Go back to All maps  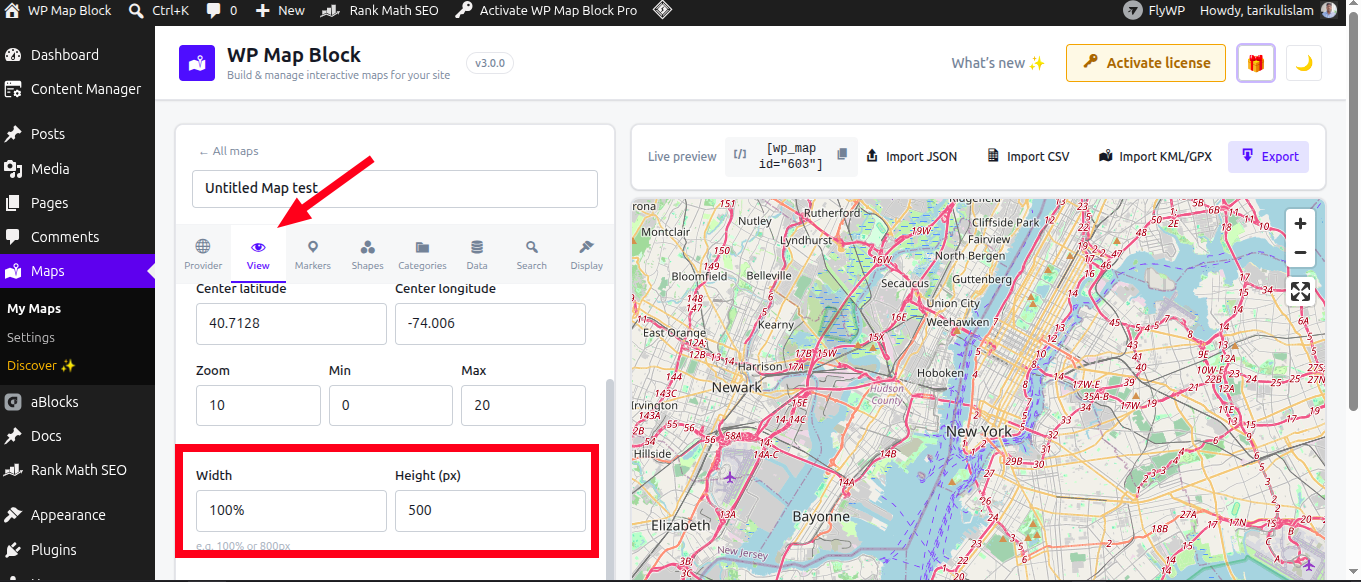[x=229, y=151]
